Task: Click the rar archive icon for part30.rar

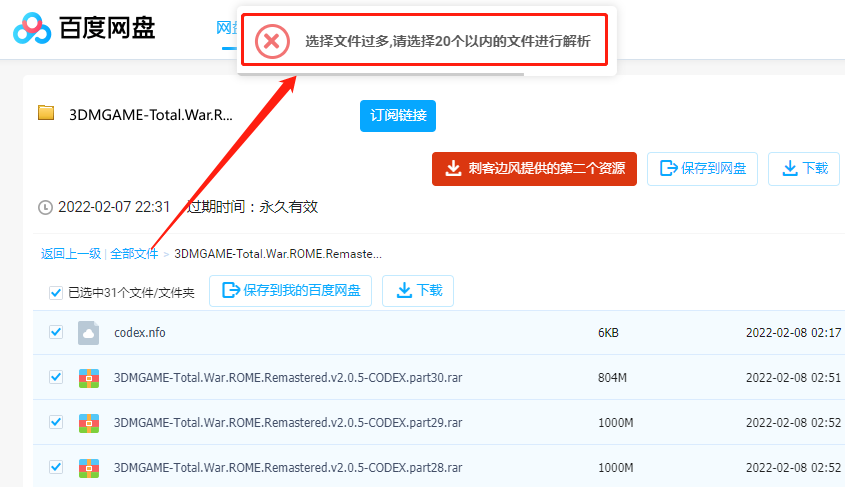Action: (x=89, y=378)
